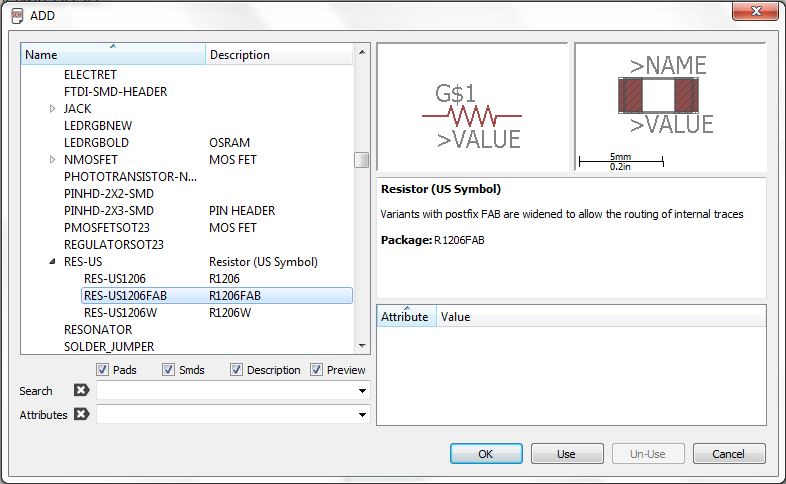The height and width of the screenshot is (484, 786).
Task: Click the EAGLE app icon in the ADD title bar
Action: pyautogui.click(x=17, y=16)
